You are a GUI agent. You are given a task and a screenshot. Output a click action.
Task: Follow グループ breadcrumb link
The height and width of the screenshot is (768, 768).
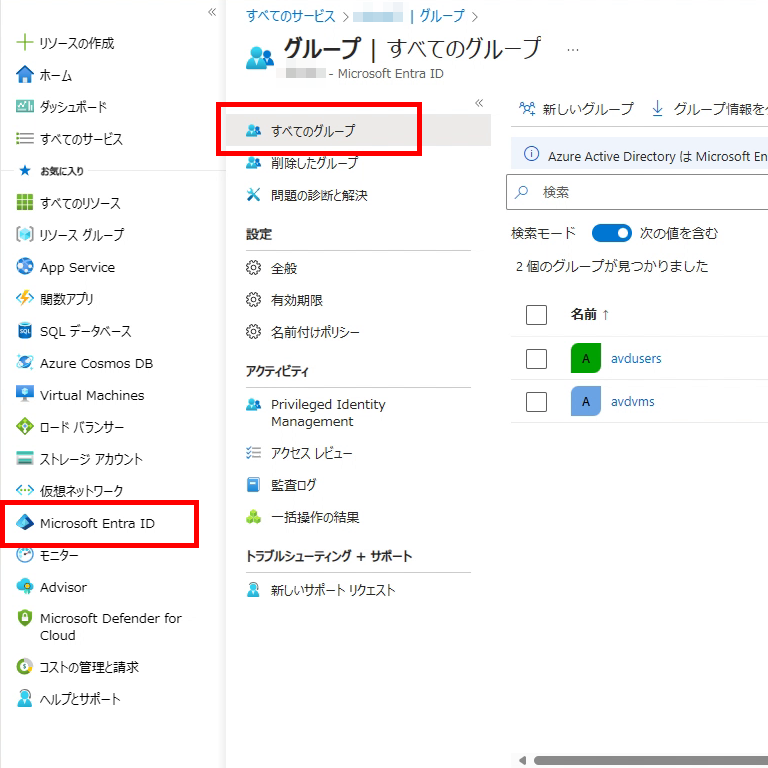click(442, 16)
